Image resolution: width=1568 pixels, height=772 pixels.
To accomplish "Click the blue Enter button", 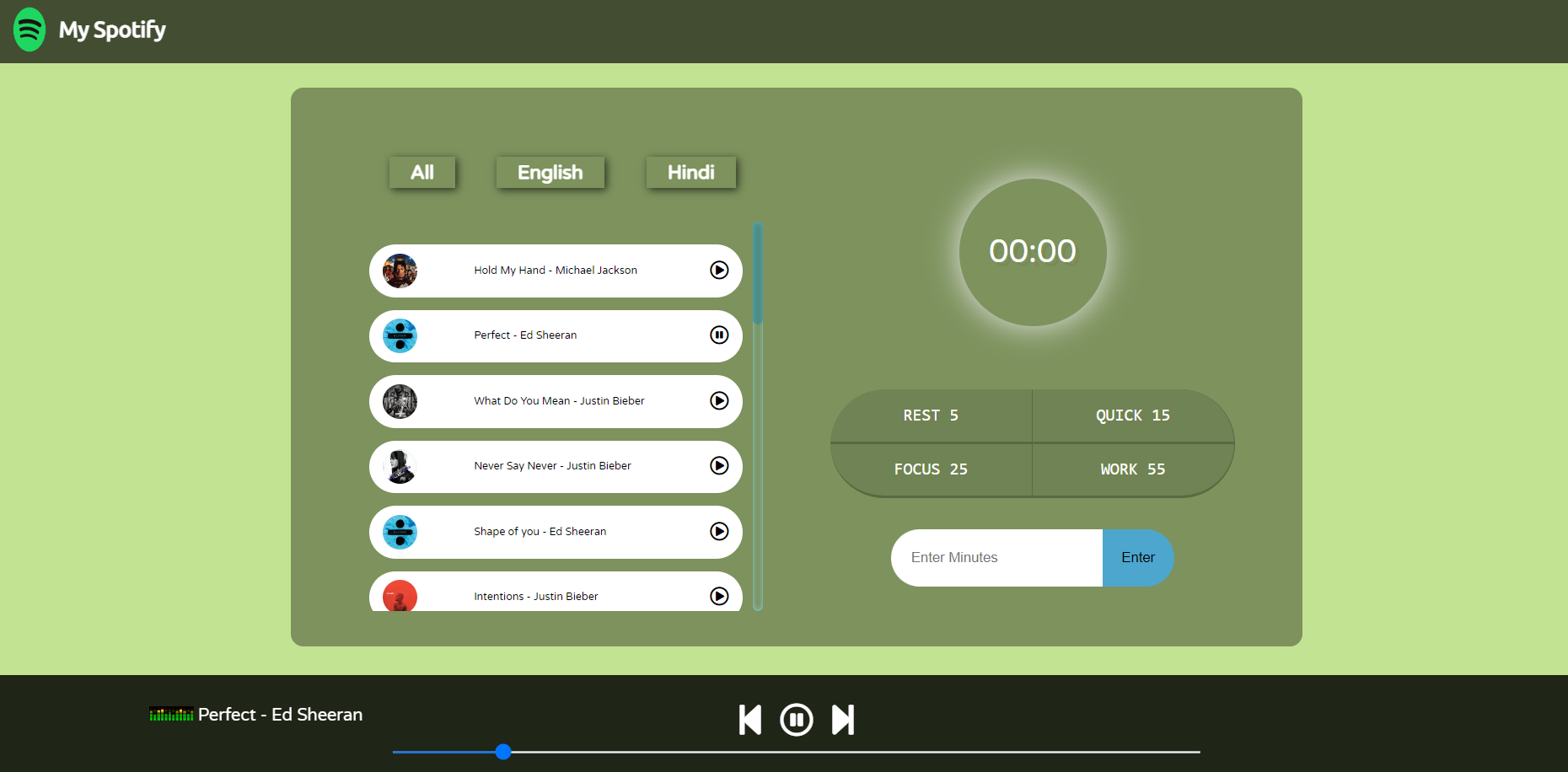I will click(x=1138, y=557).
